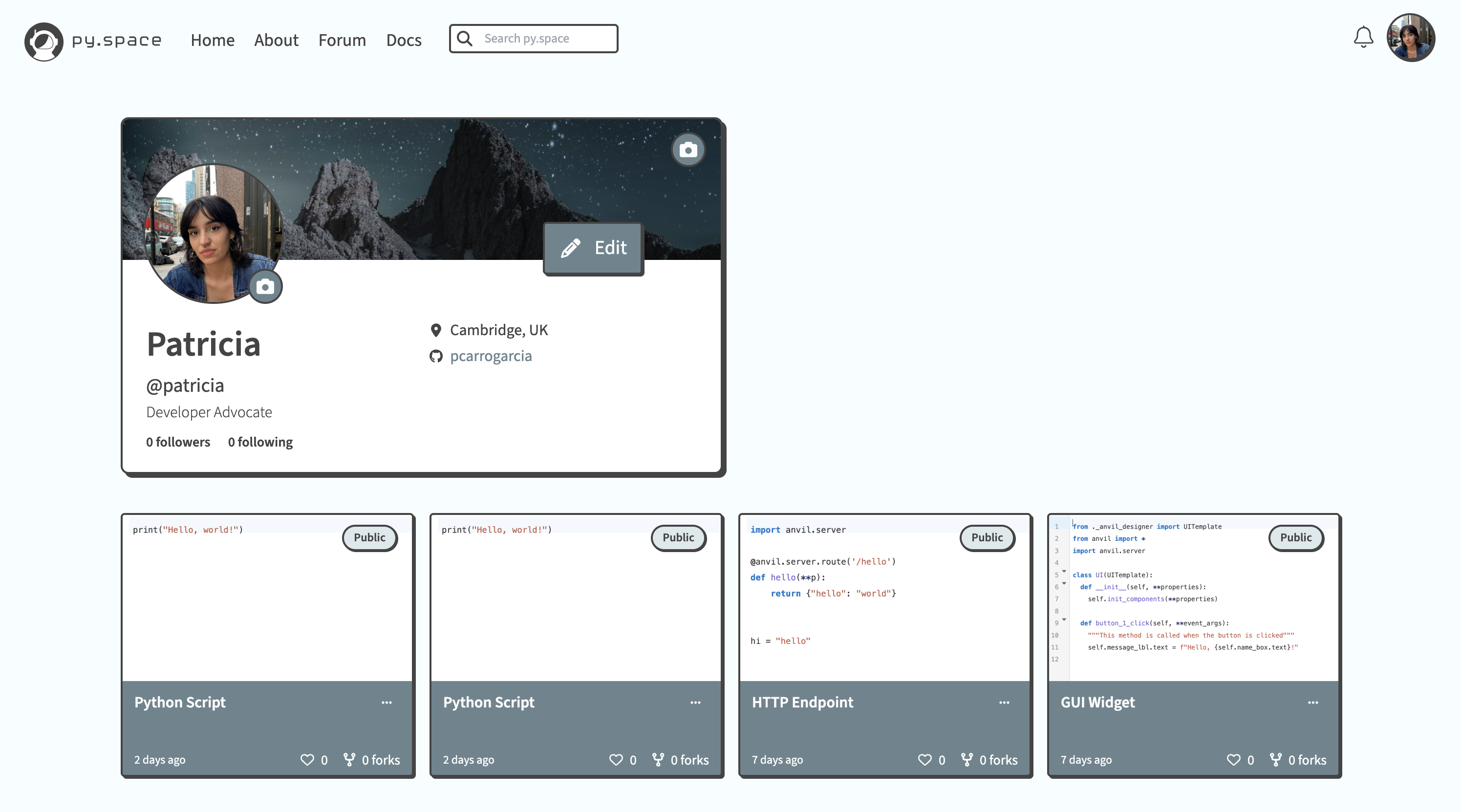The image size is (1461, 812).
Task: Open the About page
Action: click(x=276, y=40)
